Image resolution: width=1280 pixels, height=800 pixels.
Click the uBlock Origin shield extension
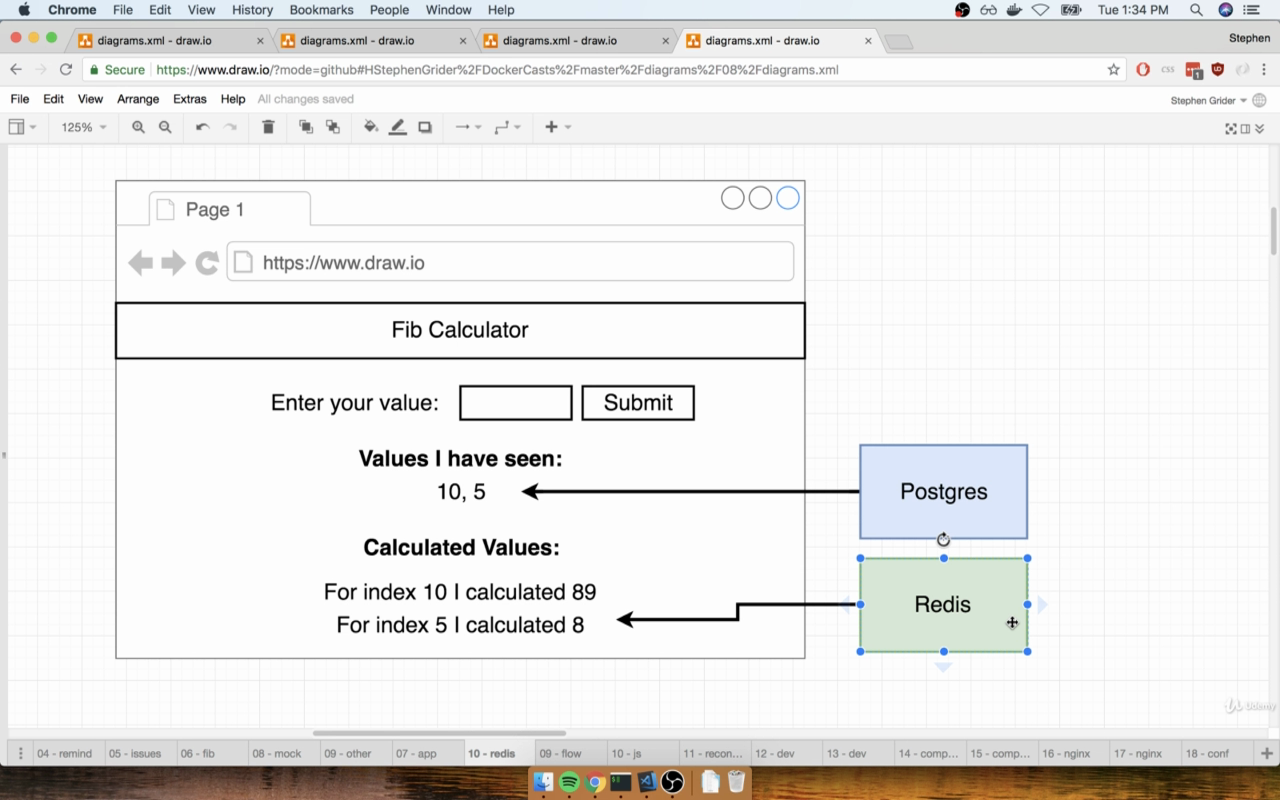(x=1217, y=70)
